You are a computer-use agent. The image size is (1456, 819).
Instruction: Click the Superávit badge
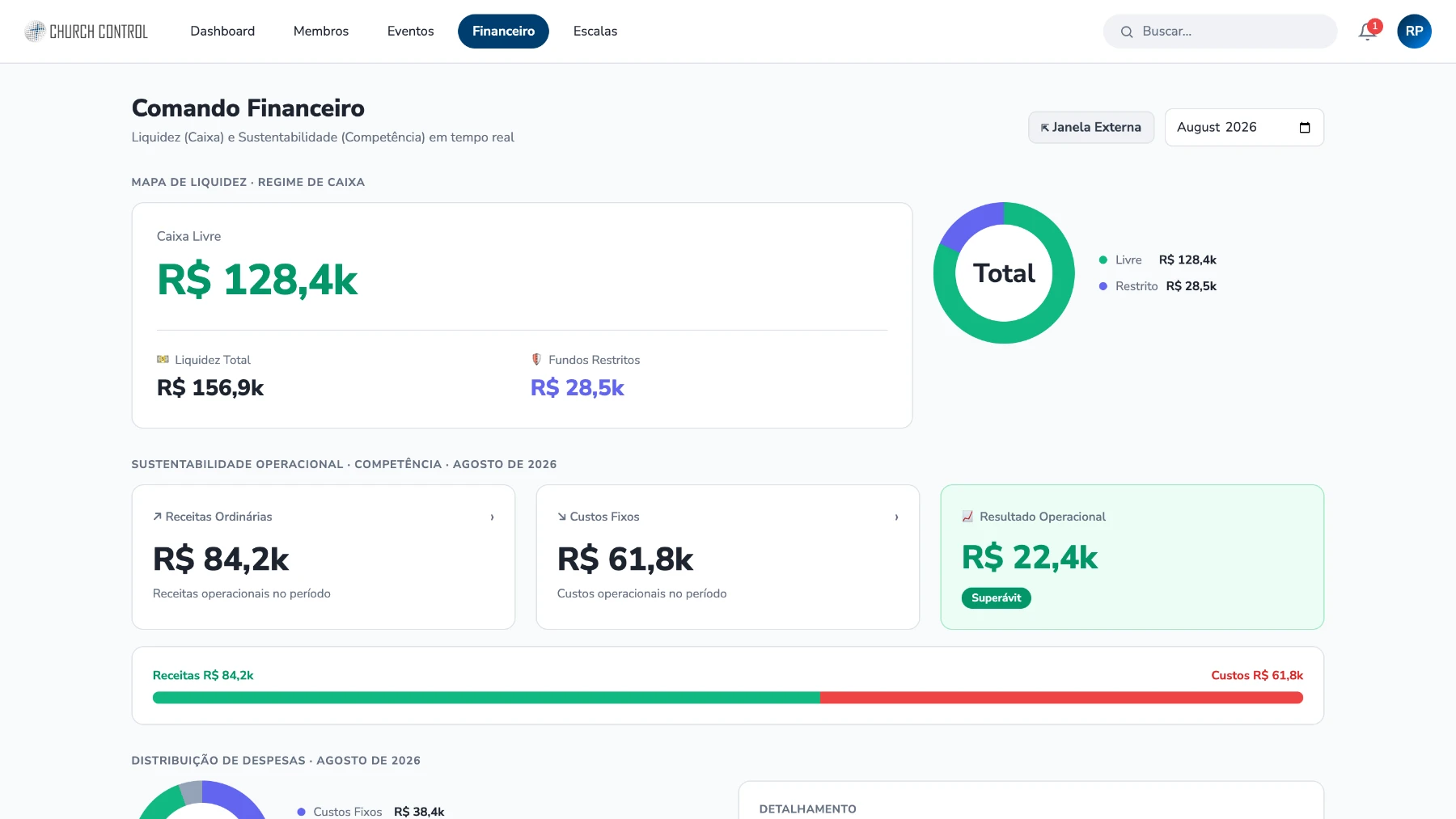[x=996, y=598]
